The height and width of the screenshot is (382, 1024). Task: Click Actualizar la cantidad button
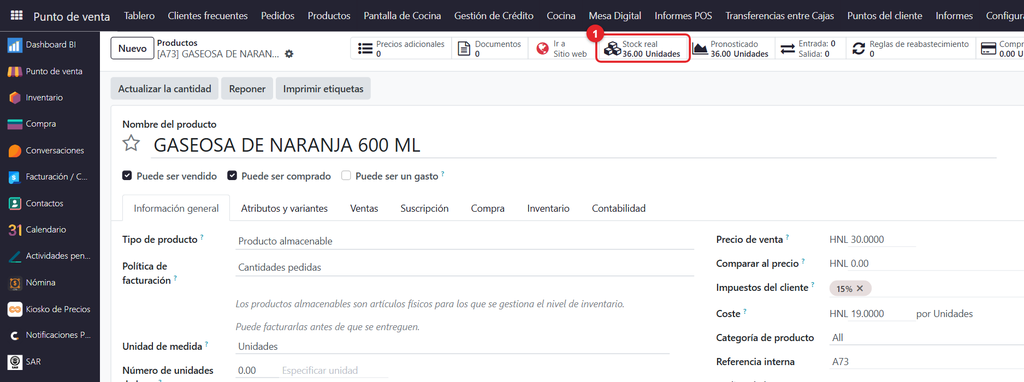[165, 89]
